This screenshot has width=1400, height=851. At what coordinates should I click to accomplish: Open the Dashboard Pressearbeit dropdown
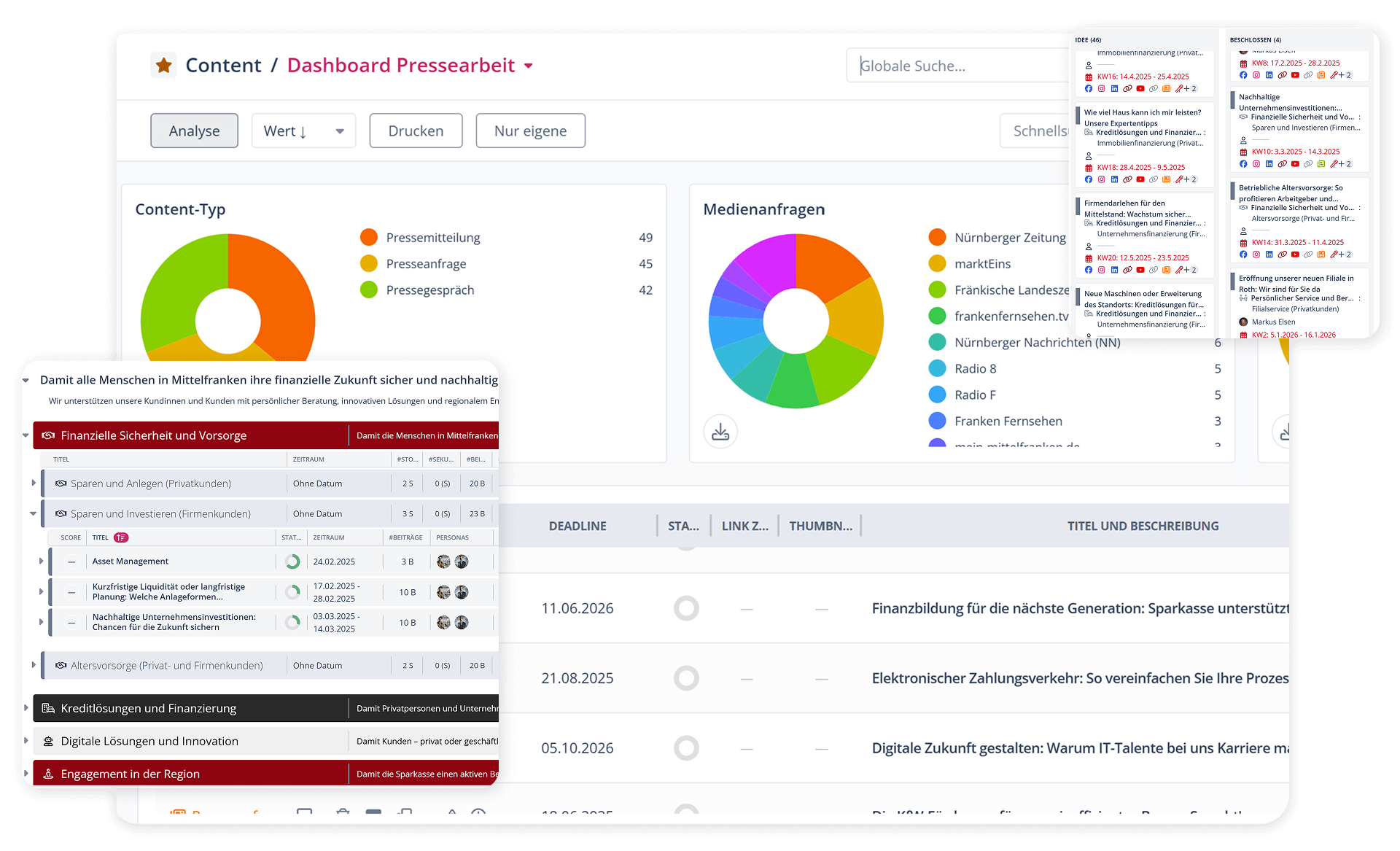click(529, 66)
